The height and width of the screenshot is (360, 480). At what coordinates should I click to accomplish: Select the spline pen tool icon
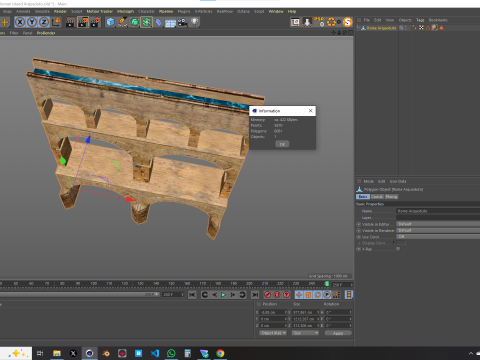(122, 22)
